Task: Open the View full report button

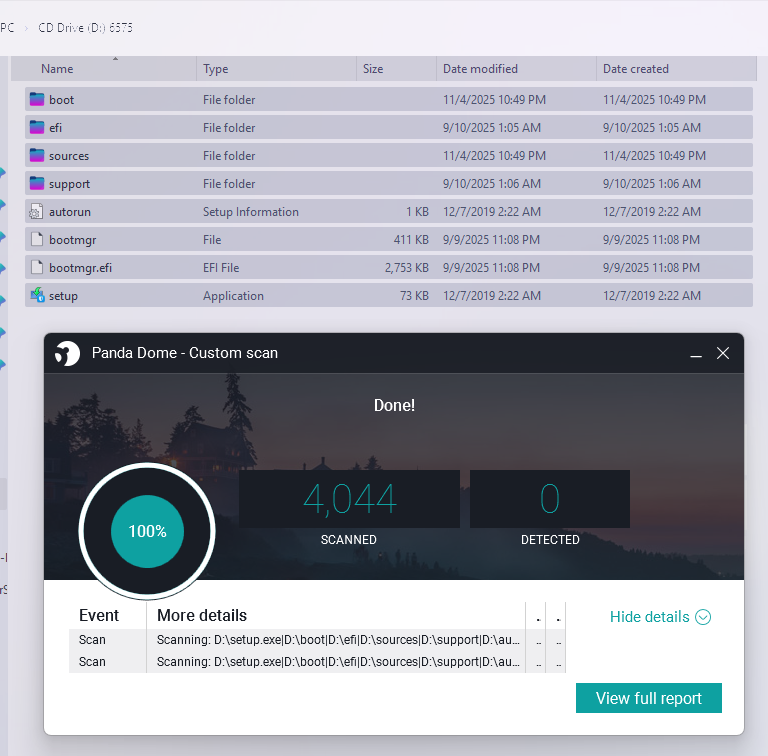Action: click(648, 698)
